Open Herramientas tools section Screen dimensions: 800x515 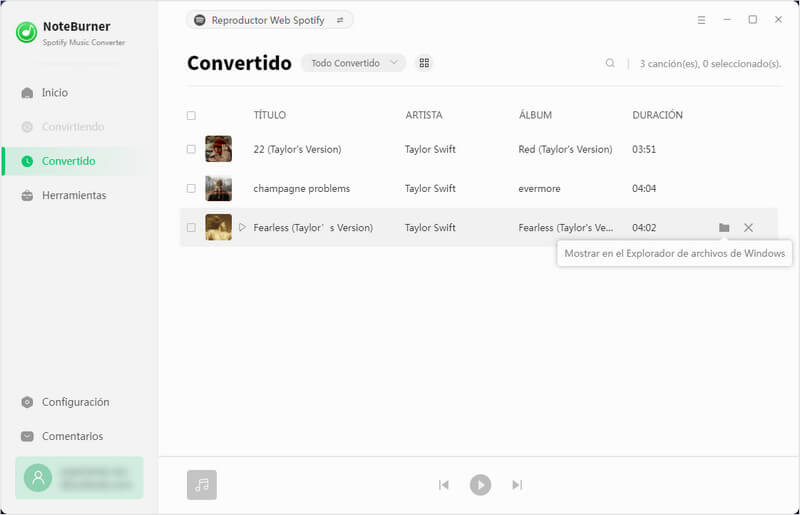click(74, 195)
